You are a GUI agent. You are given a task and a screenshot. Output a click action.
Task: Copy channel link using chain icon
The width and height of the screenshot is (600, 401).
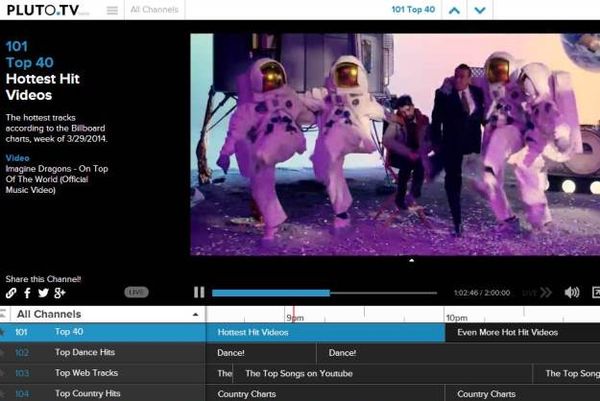11,293
